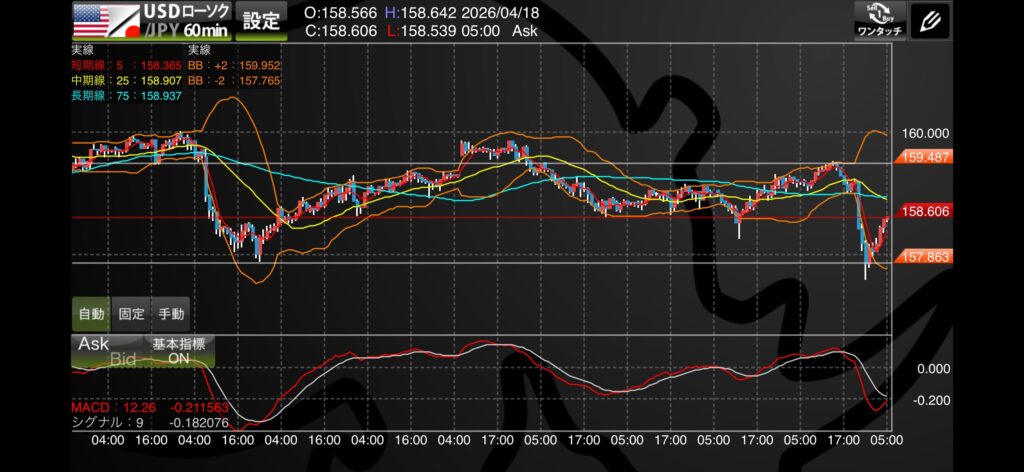Open the ローソク 60min chart type selector
The width and height of the screenshot is (1024, 472).
coord(185,20)
